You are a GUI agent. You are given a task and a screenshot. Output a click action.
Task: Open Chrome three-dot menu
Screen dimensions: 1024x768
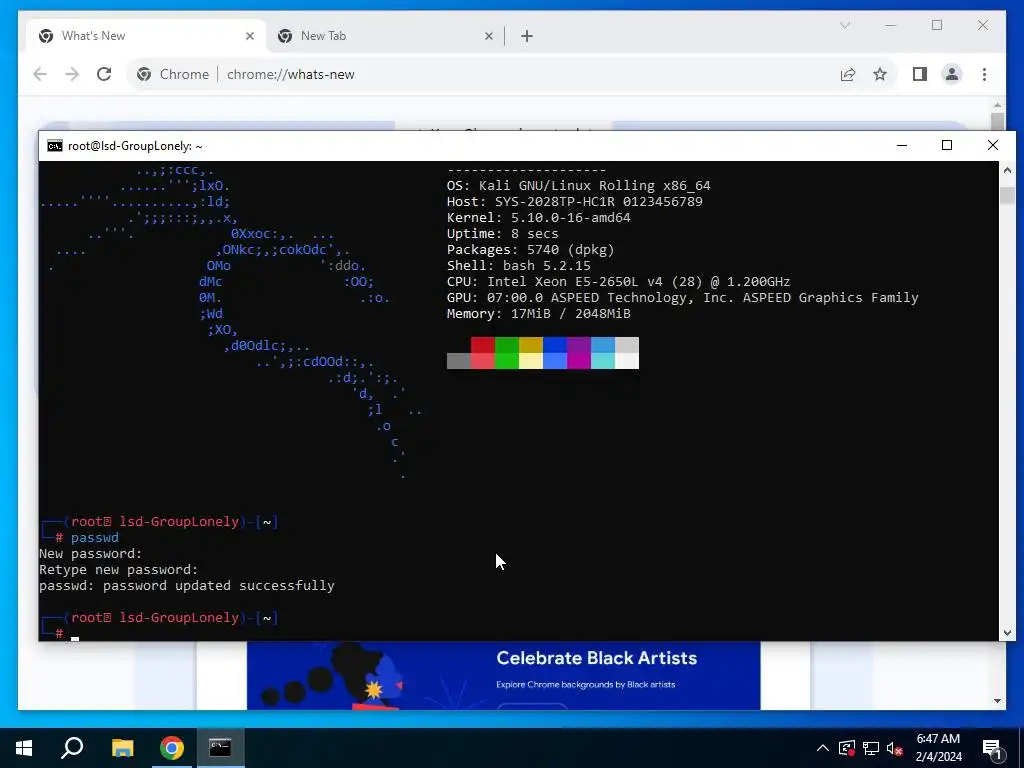pyautogui.click(x=984, y=74)
